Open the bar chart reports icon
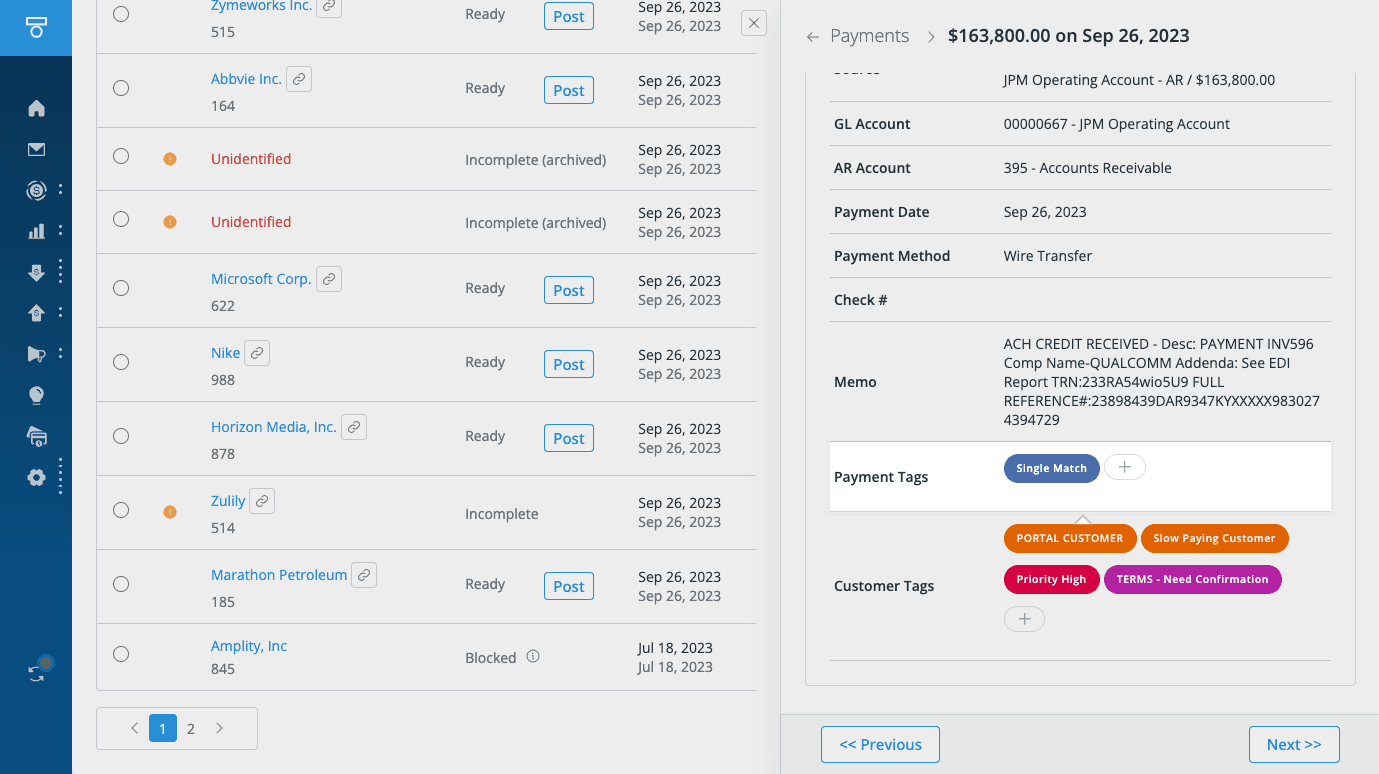The image size is (1379, 774). (x=36, y=231)
